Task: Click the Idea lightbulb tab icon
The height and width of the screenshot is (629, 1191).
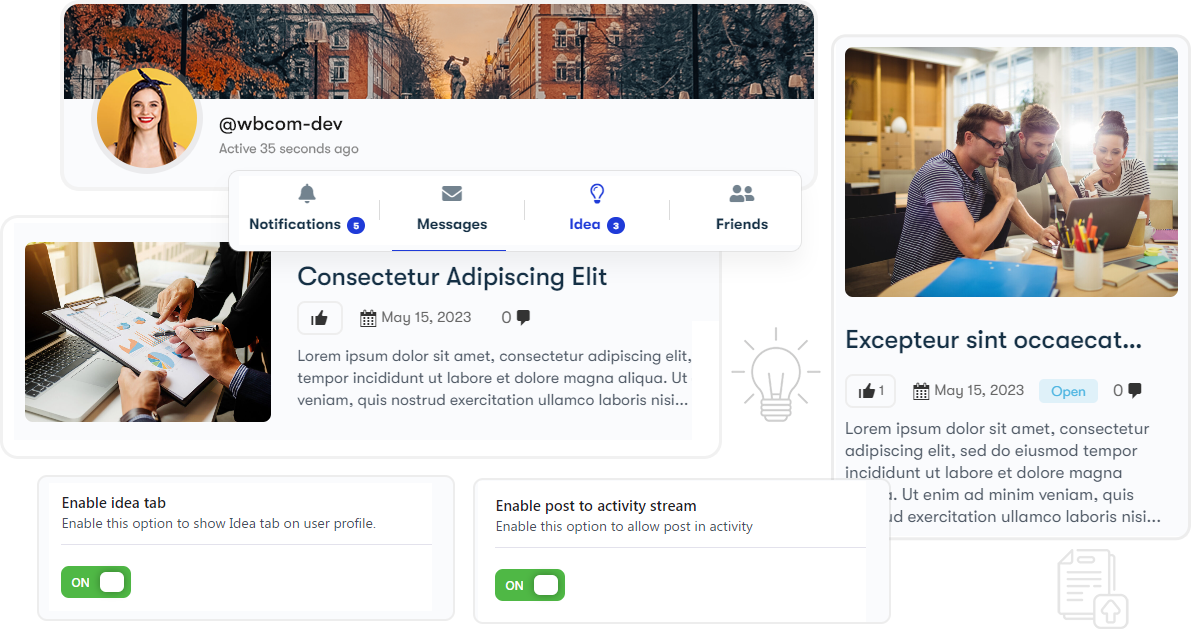Action: pyautogui.click(x=597, y=194)
